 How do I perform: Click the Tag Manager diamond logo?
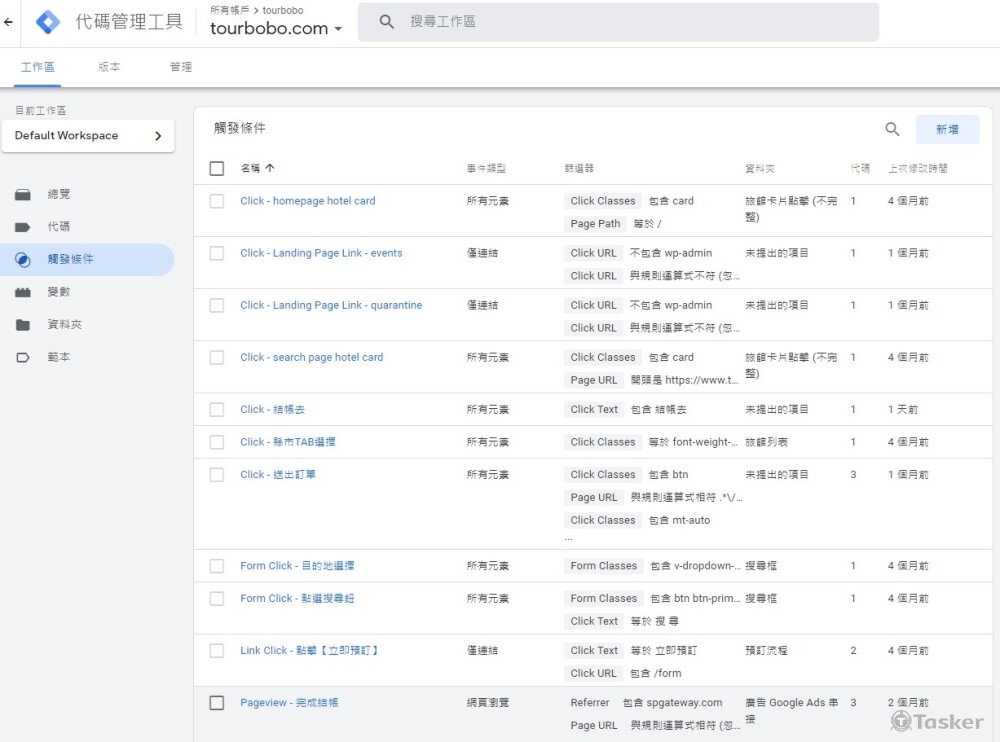pos(48,22)
